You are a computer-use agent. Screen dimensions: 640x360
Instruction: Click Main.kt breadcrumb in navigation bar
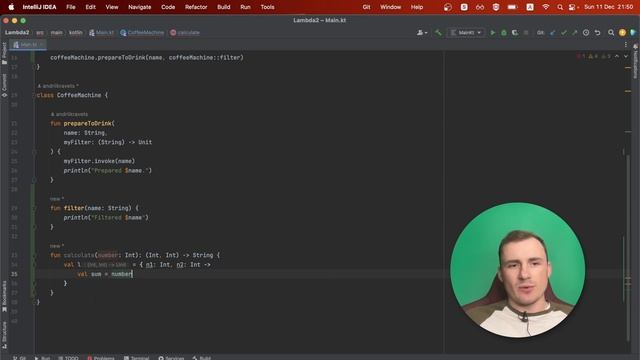tap(101, 33)
